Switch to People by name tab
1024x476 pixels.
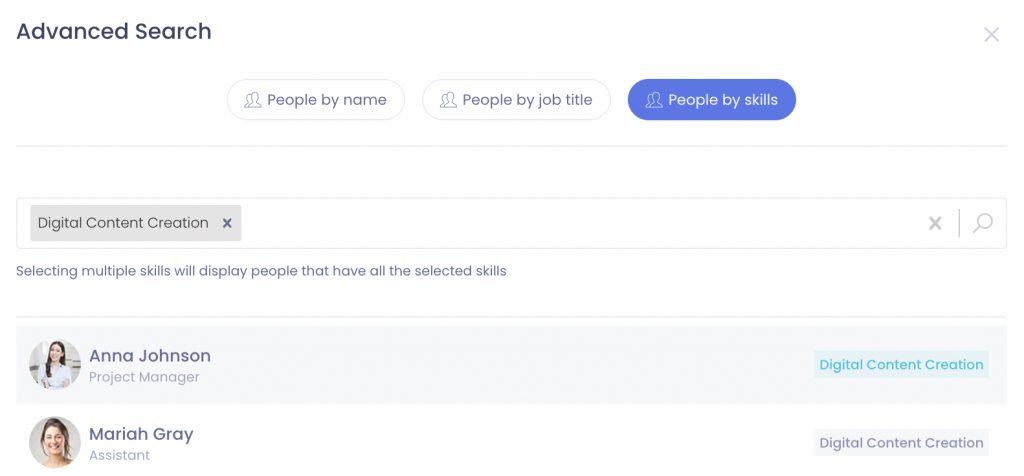pyautogui.click(x=316, y=100)
